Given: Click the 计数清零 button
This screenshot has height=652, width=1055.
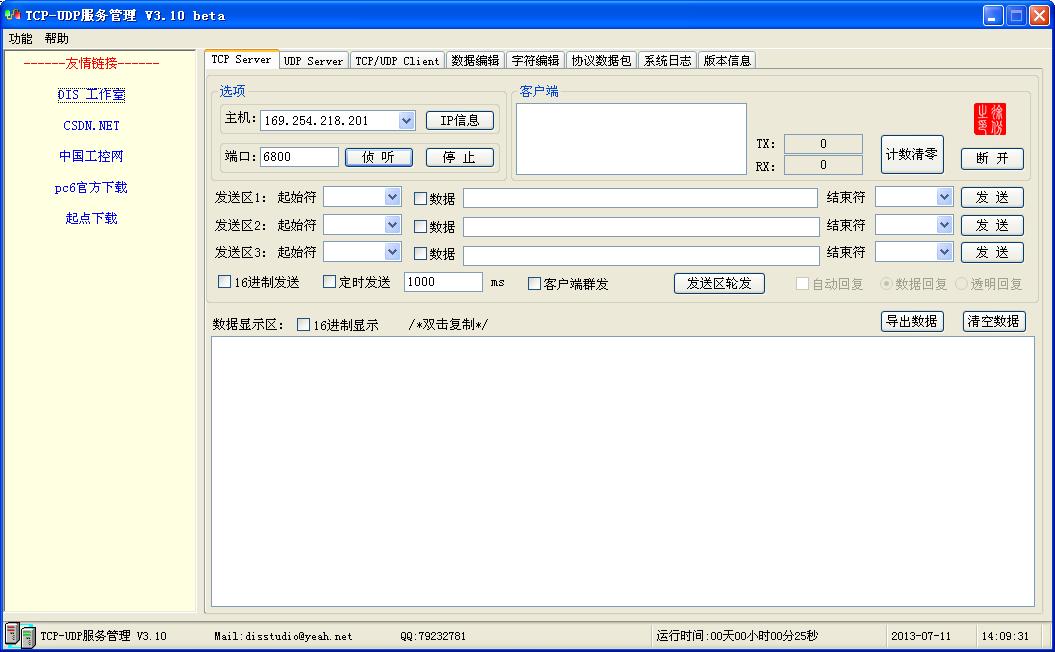Looking at the screenshot, I should tap(912, 154).
